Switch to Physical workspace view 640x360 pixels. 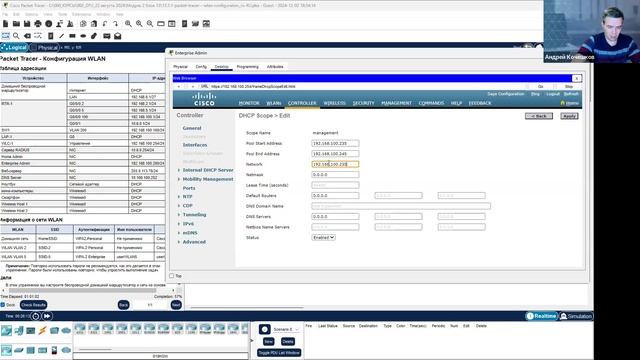coord(44,47)
